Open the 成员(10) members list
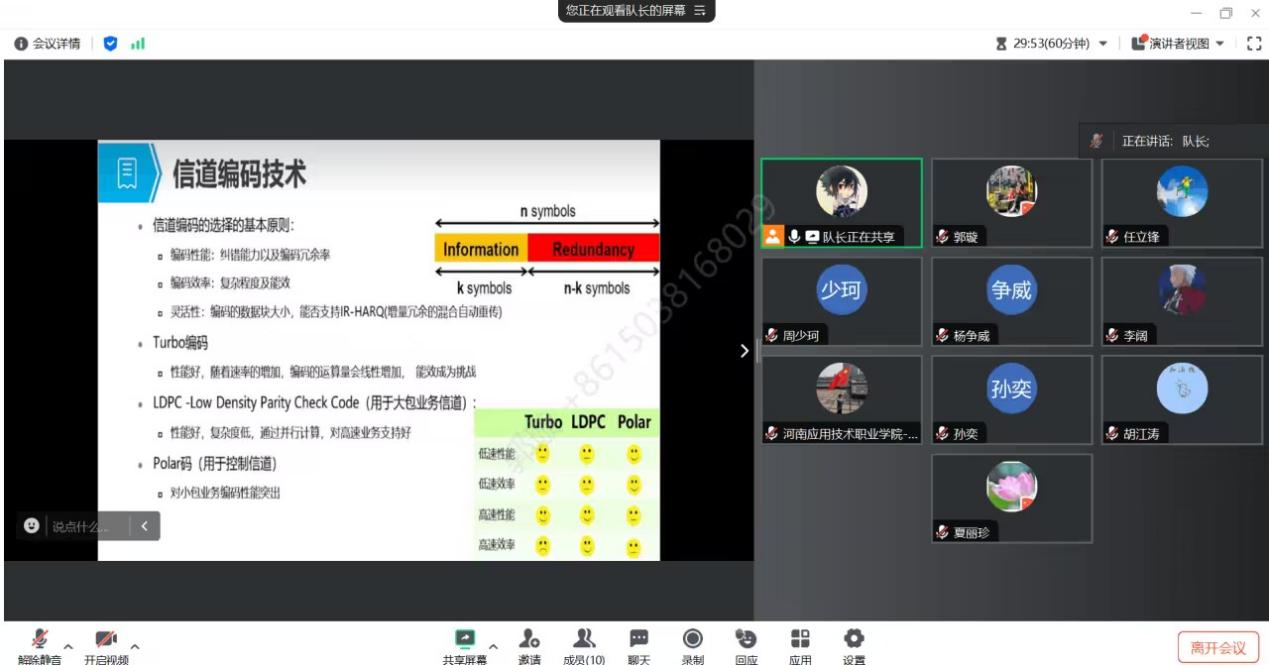 583,639
